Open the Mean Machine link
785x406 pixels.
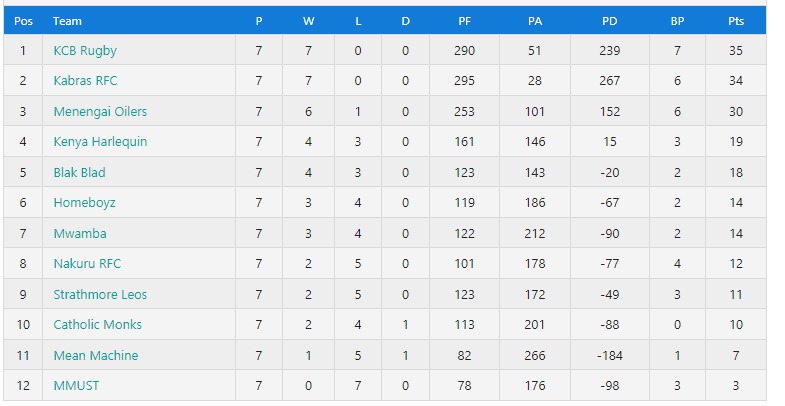(96, 355)
